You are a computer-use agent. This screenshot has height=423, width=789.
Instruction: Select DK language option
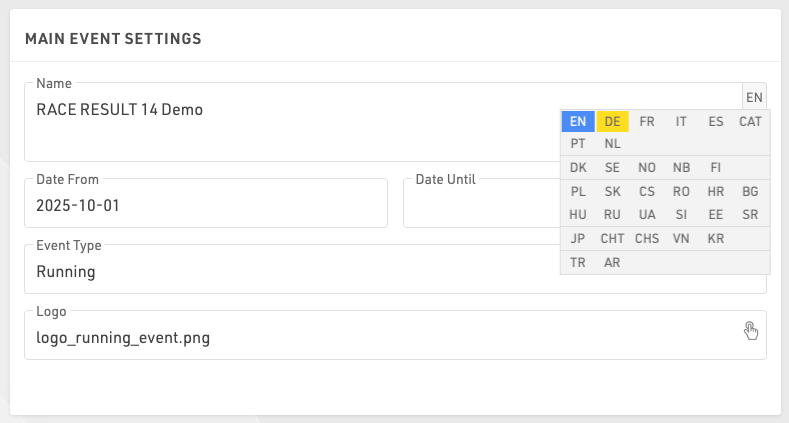[578, 168]
